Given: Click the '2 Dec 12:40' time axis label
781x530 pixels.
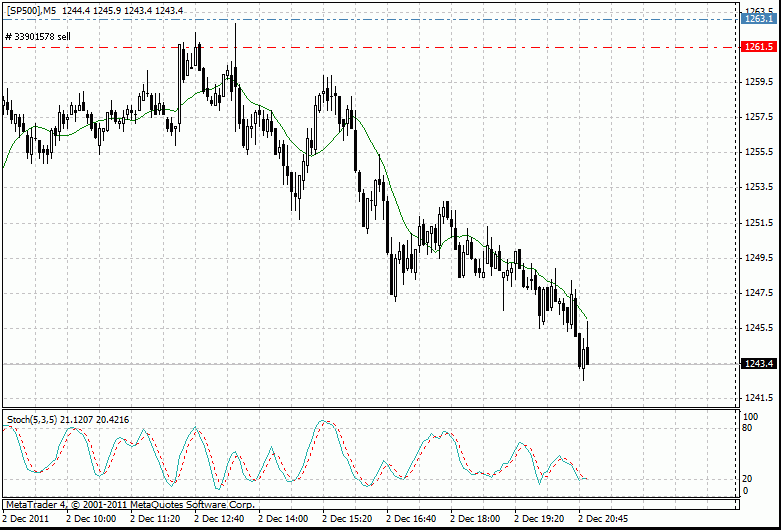Looking at the screenshot, I should [219, 519].
